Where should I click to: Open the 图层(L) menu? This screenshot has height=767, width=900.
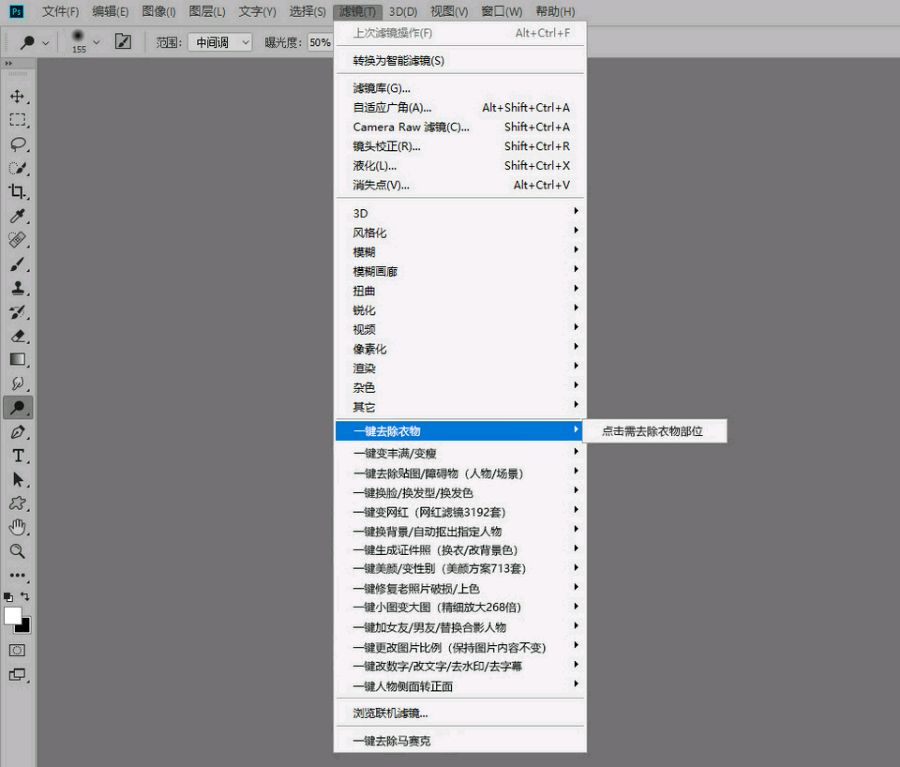[x=207, y=11]
